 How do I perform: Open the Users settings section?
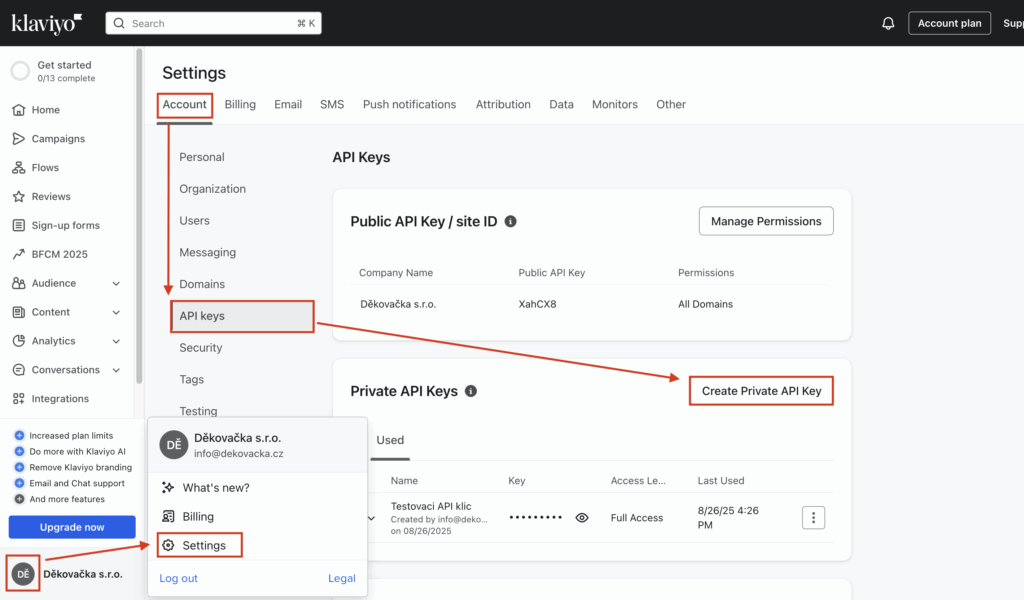click(194, 221)
